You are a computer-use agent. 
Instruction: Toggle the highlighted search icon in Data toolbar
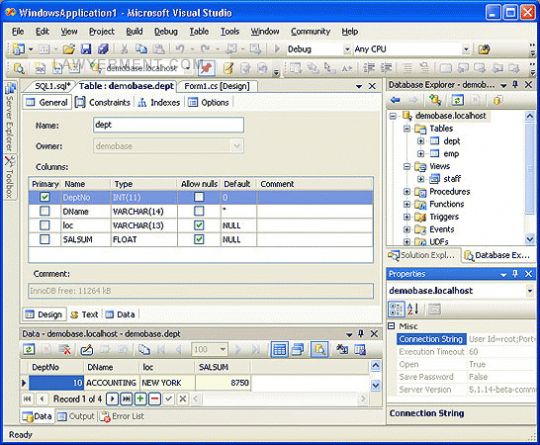tap(319, 350)
